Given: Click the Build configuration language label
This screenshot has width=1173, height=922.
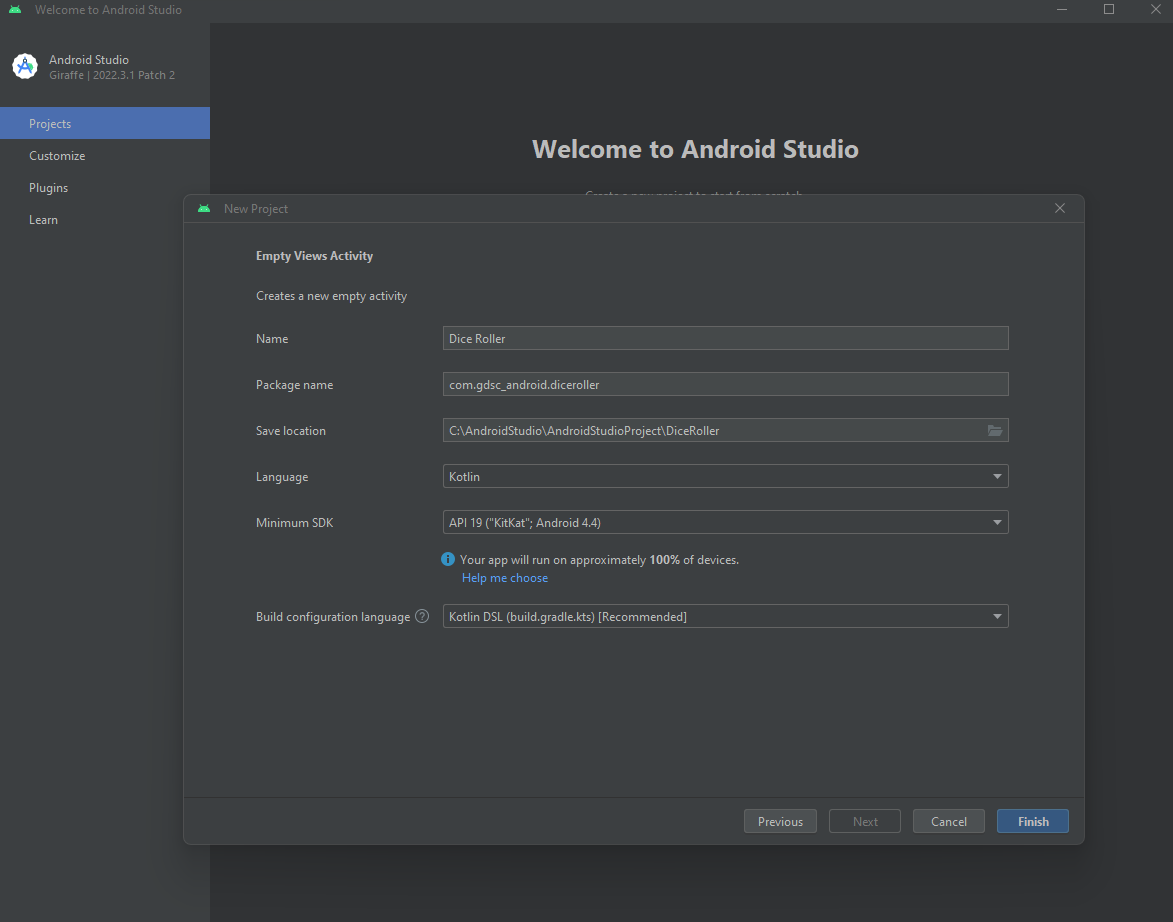Looking at the screenshot, I should 333,617.
